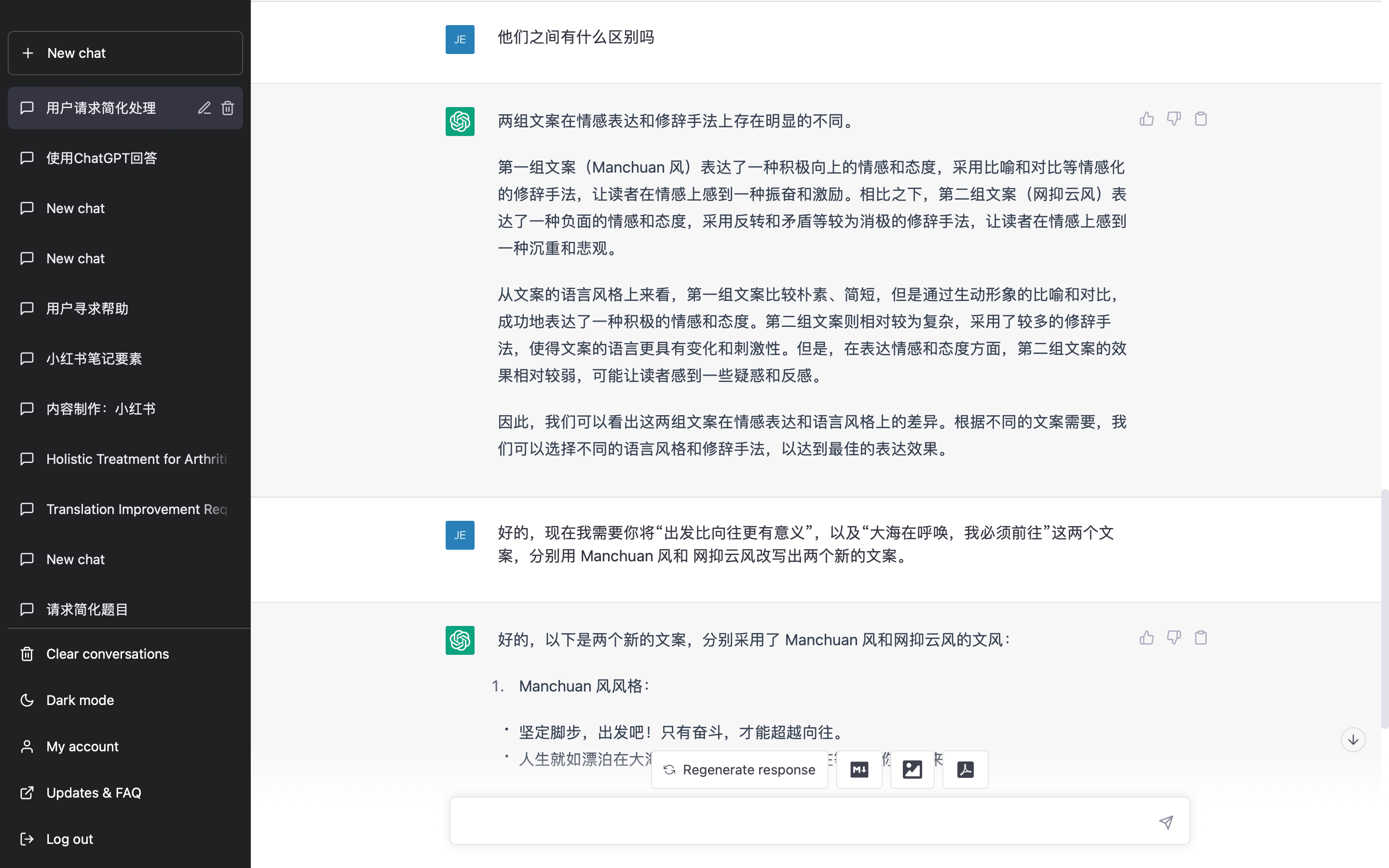Export conversation as Markdown

click(x=859, y=769)
